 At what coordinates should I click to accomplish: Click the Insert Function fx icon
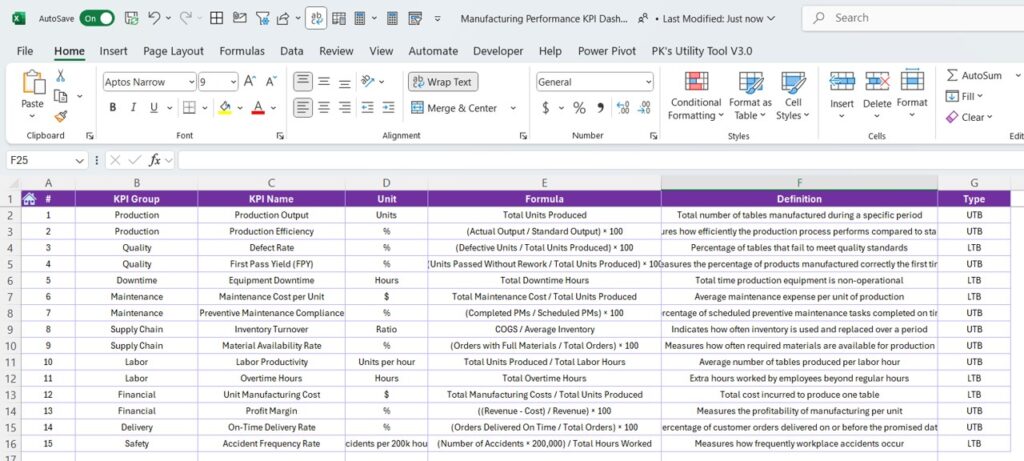click(x=155, y=160)
